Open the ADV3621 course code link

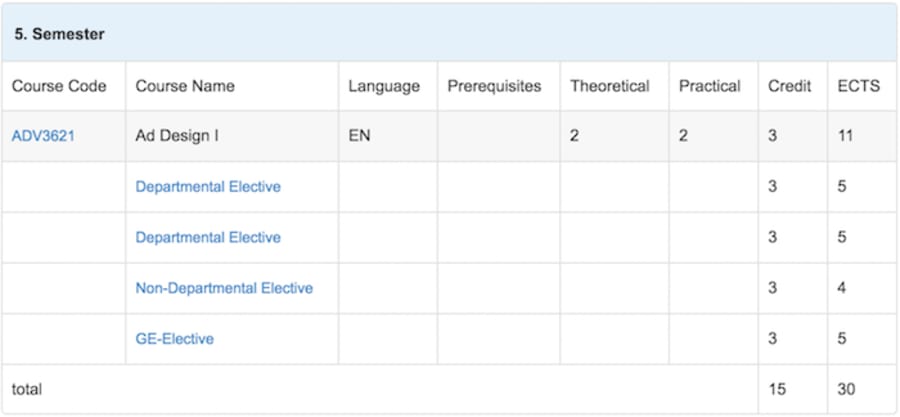43,137
